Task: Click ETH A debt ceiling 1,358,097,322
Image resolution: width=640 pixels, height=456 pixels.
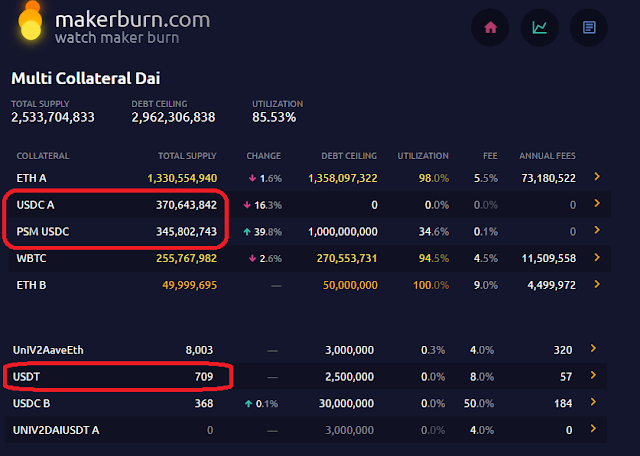Action: pyautogui.click(x=343, y=178)
